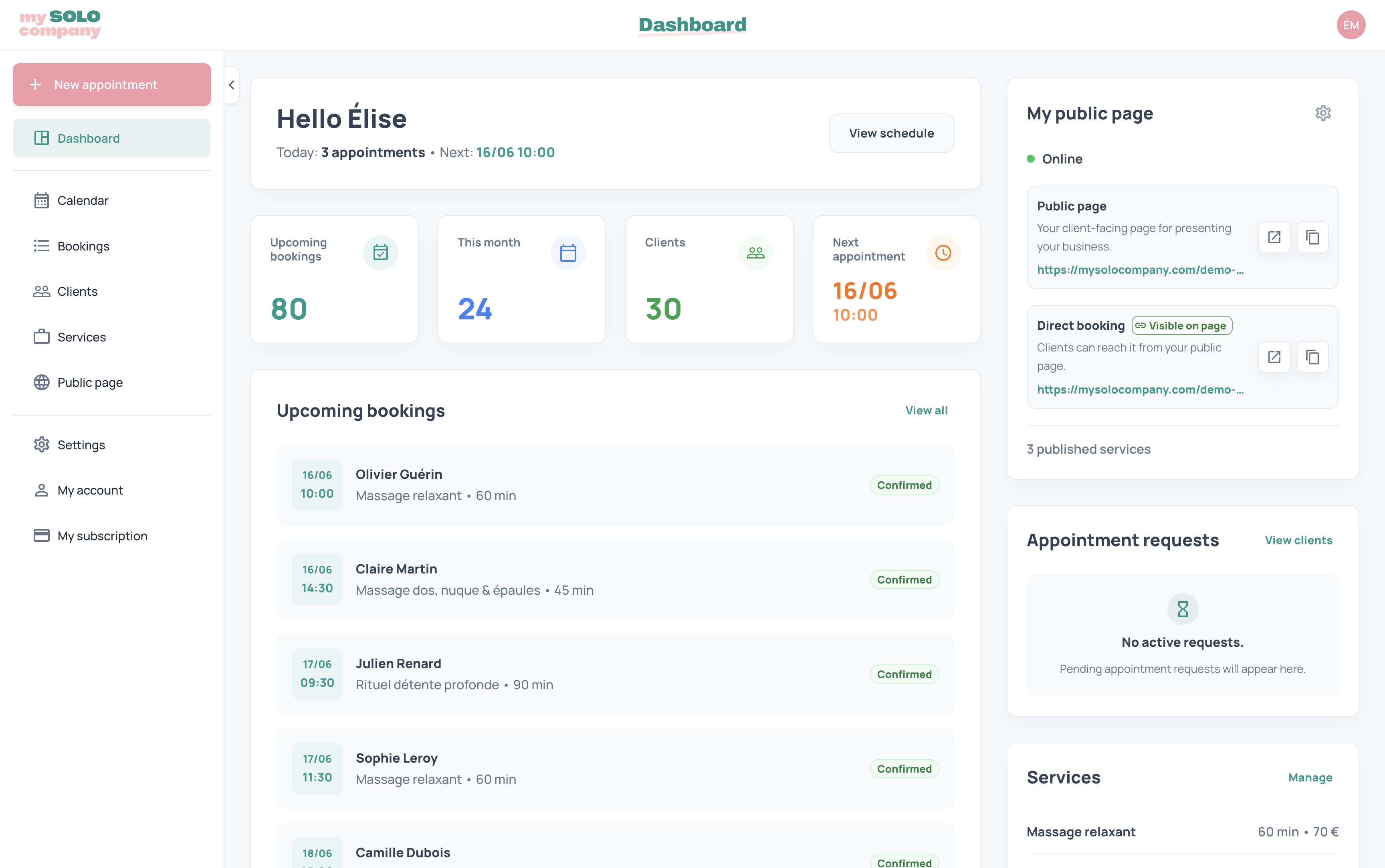Image resolution: width=1385 pixels, height=868 pixels.
Task: Click the 17/06 11:30 date tile
Action: coord(317,769)
